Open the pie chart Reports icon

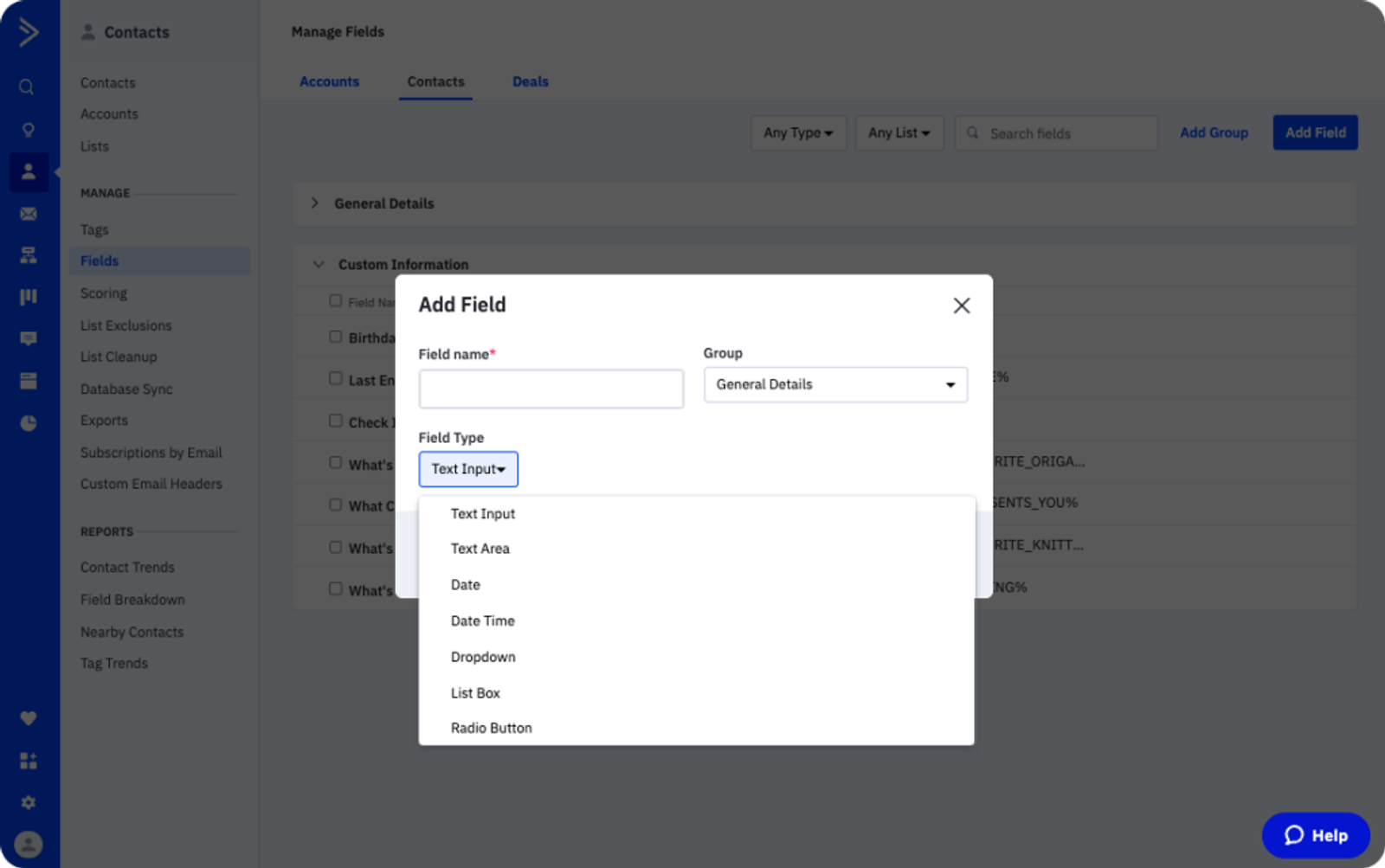tap(28, 423)
